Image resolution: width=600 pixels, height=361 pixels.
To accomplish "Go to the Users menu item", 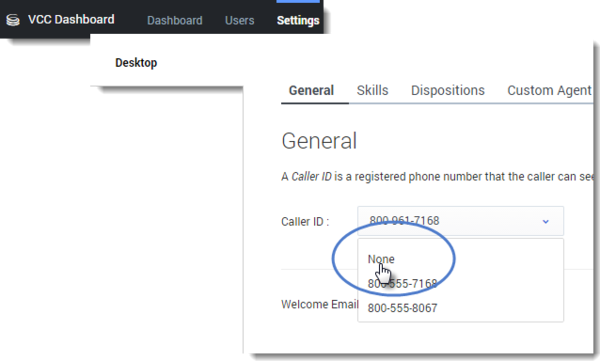I will 240,20.
